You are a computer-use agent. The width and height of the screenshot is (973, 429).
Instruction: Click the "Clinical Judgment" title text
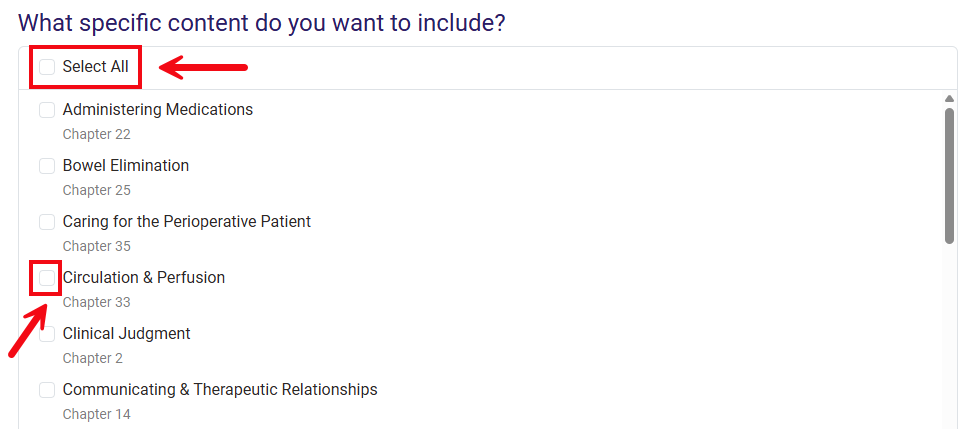pyautogui.click(x=126, y=334)
